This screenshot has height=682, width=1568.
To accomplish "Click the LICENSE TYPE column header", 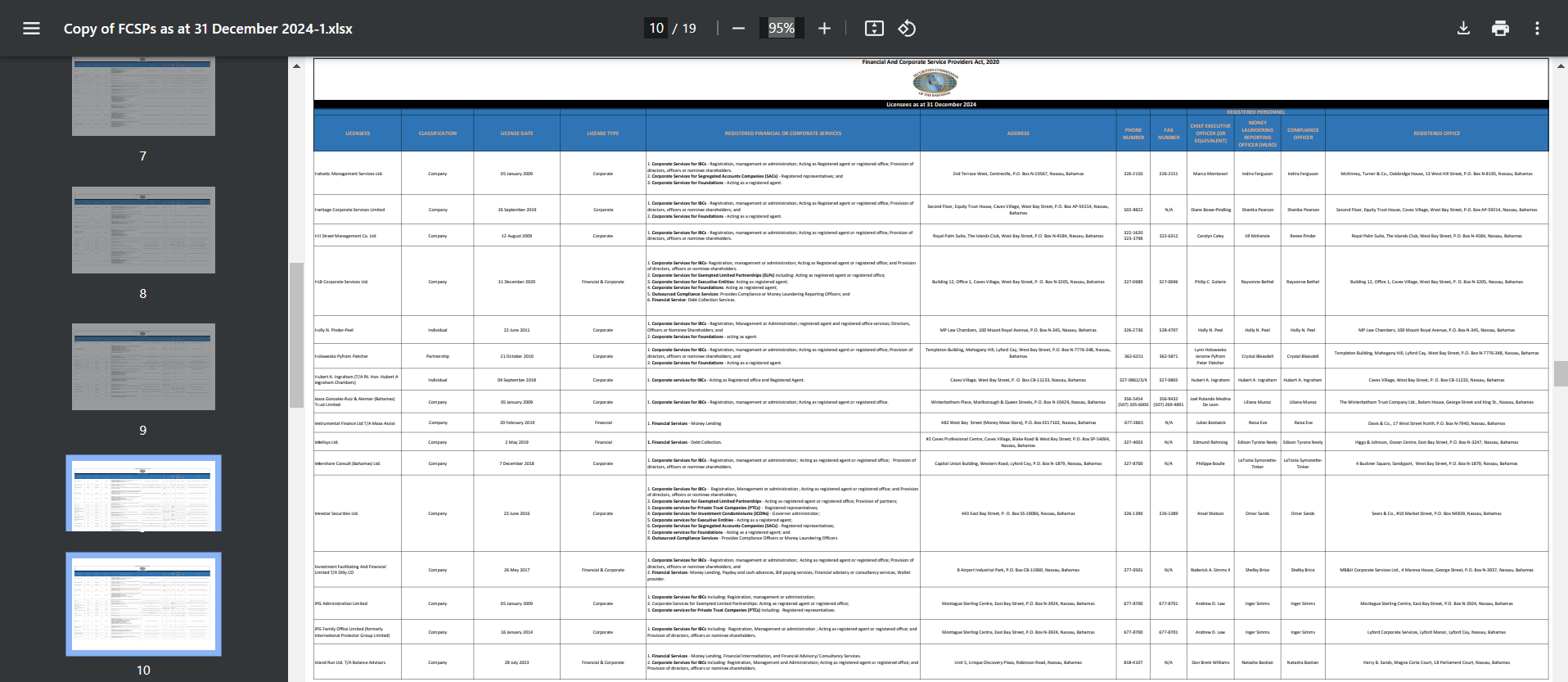I will point(603,133).
